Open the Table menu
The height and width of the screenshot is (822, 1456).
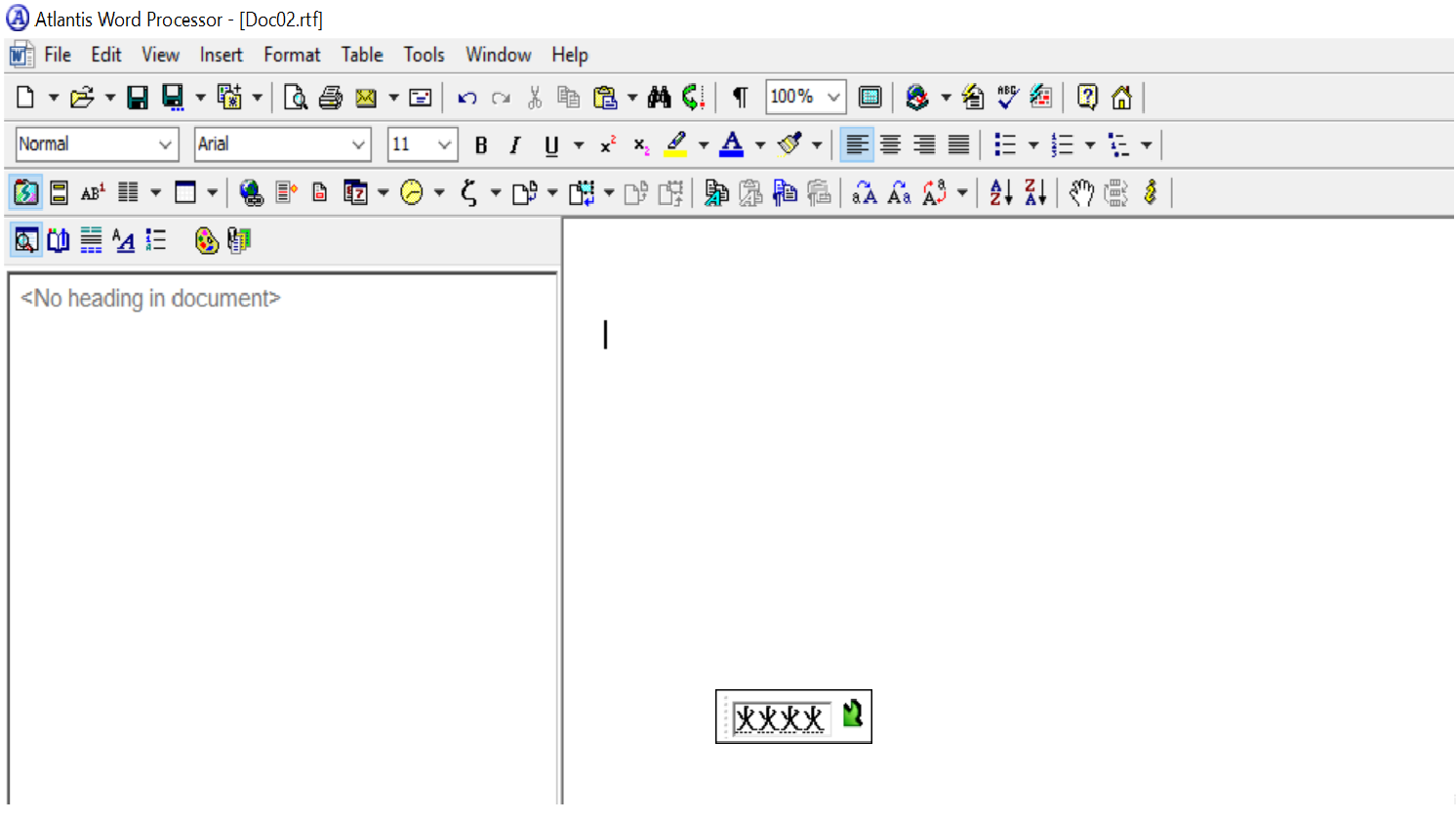click(361, 55)
